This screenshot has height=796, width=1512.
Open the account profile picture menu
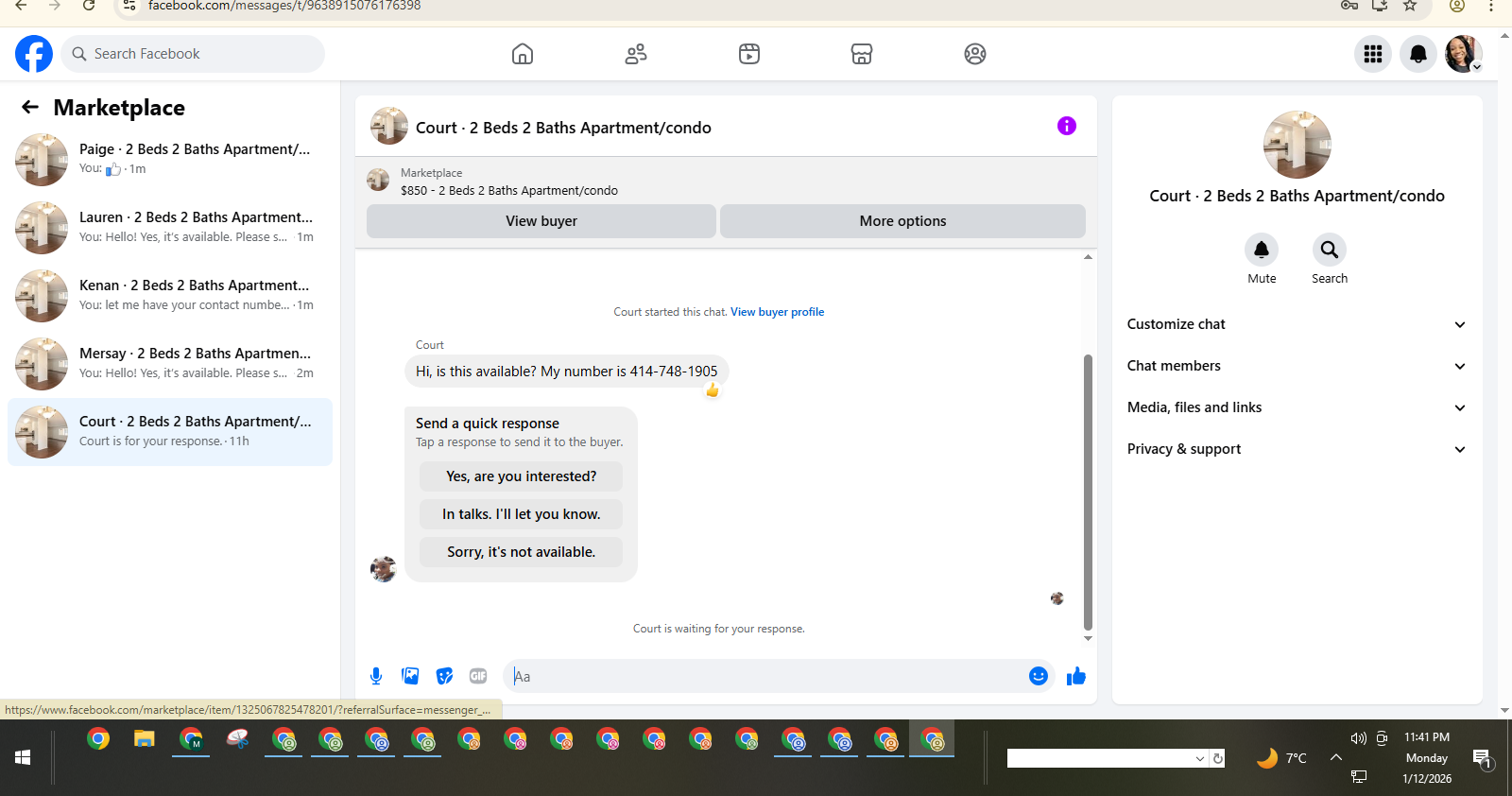pos(1463,54)
